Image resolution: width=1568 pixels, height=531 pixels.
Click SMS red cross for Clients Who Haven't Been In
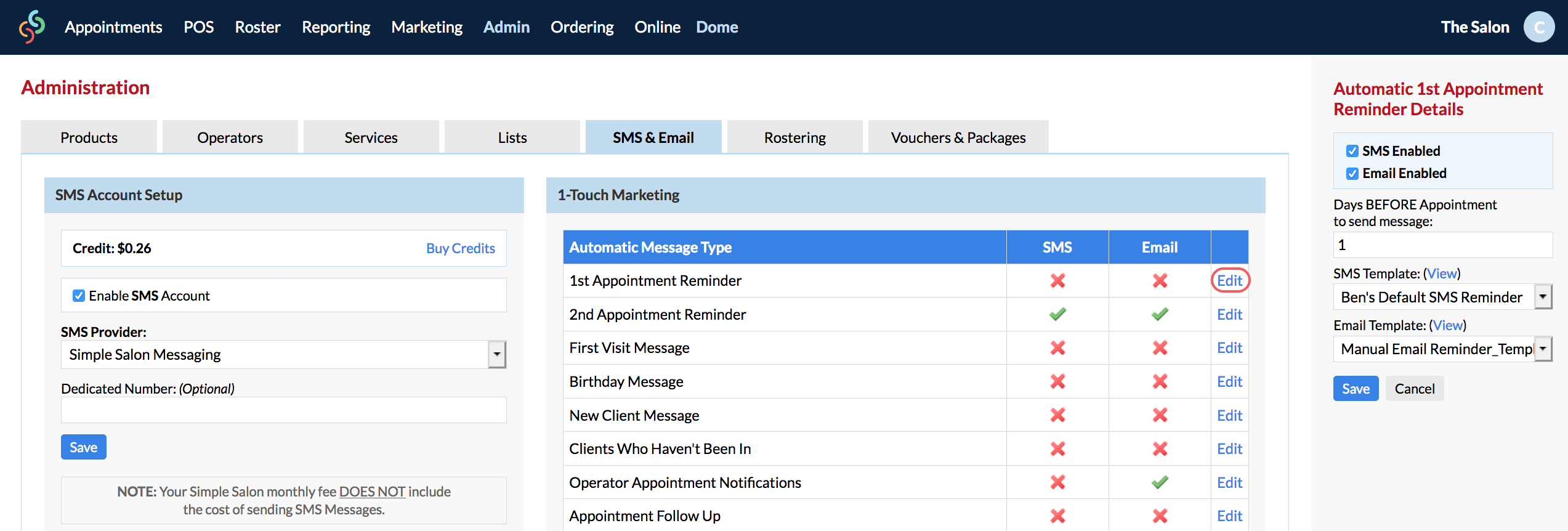[1057, 449]
